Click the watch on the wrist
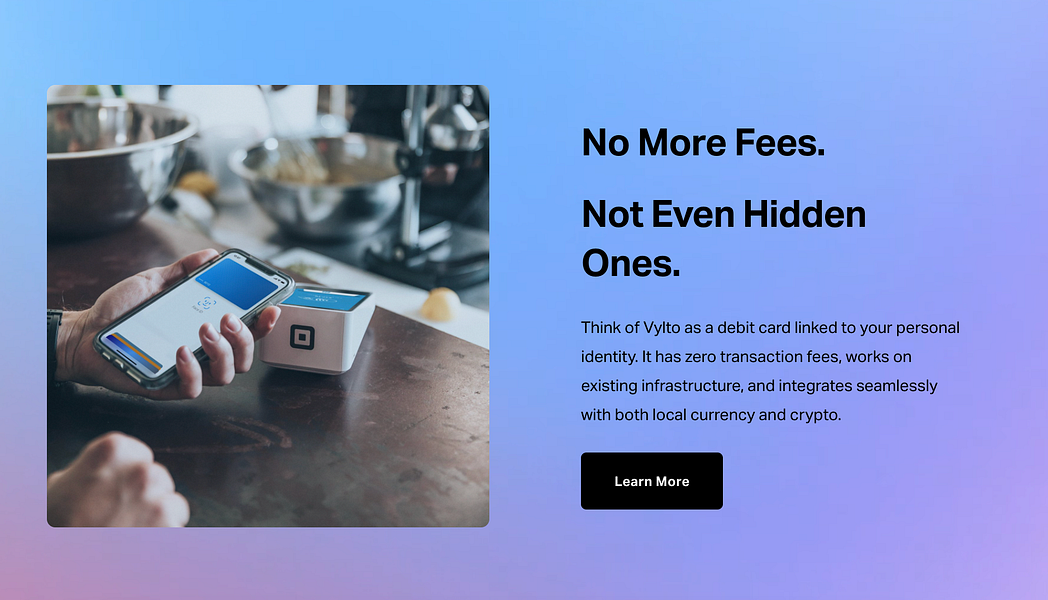 click(54, 346)
